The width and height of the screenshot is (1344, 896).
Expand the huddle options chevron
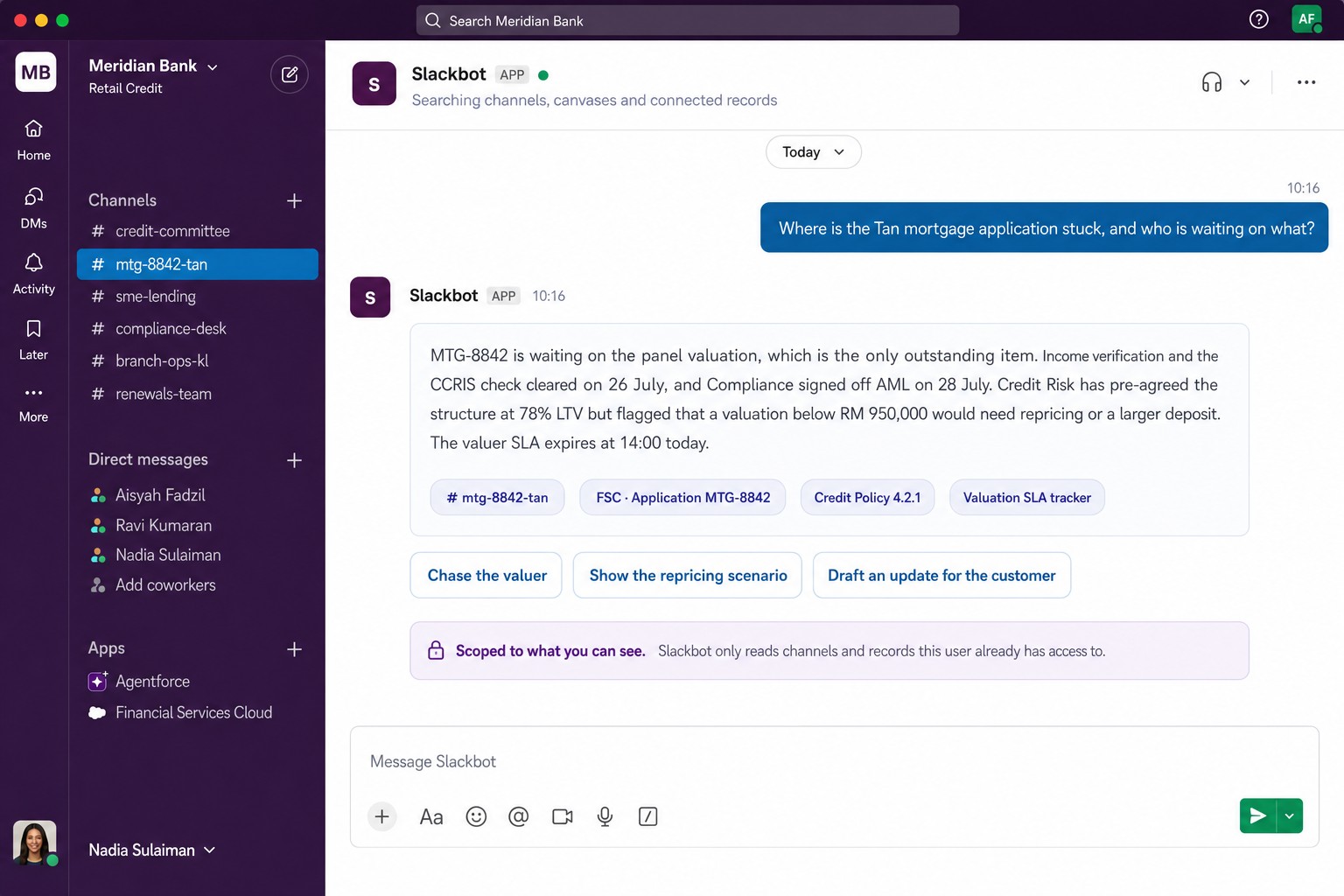point(1244,82)
